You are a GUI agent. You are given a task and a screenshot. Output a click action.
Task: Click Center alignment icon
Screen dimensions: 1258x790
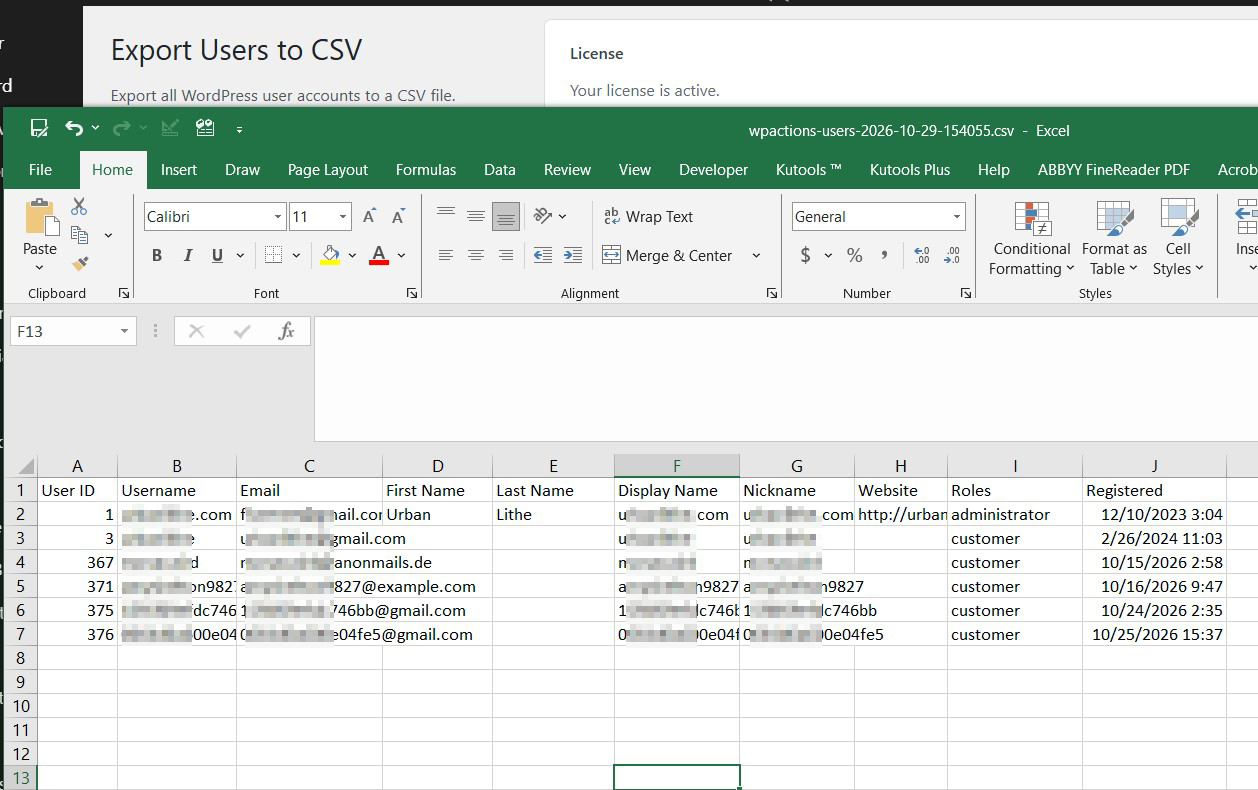pyautogui.click(x=476, y=256)
